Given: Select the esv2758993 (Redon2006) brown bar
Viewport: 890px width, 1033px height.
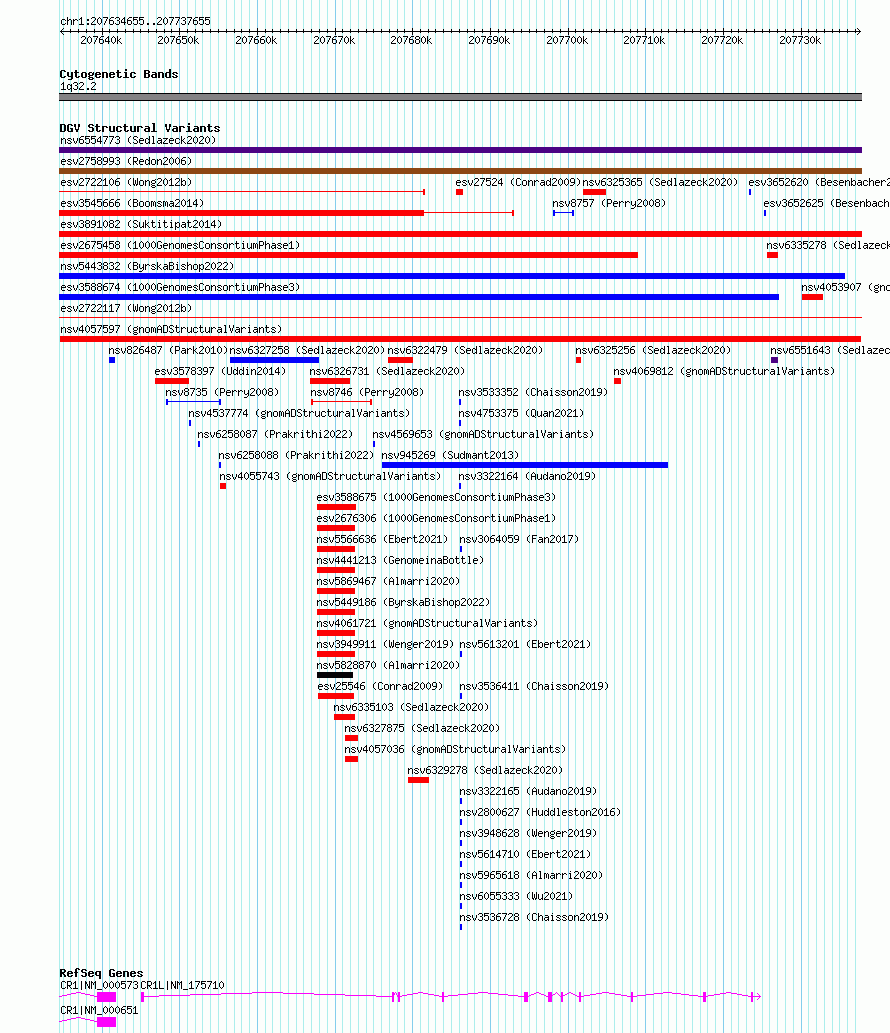Looking at the screenshot, I should point(460,171).
